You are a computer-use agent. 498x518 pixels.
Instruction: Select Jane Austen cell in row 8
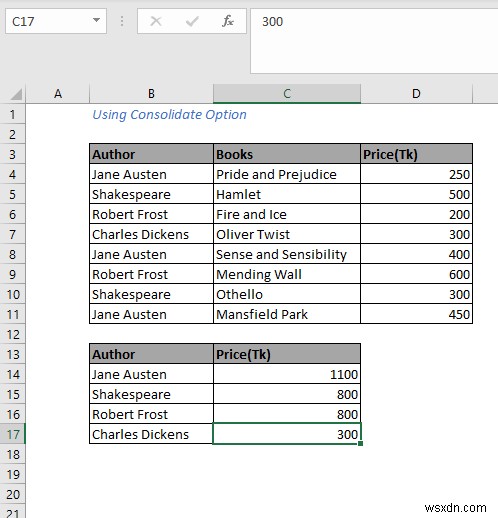(151, 254)
